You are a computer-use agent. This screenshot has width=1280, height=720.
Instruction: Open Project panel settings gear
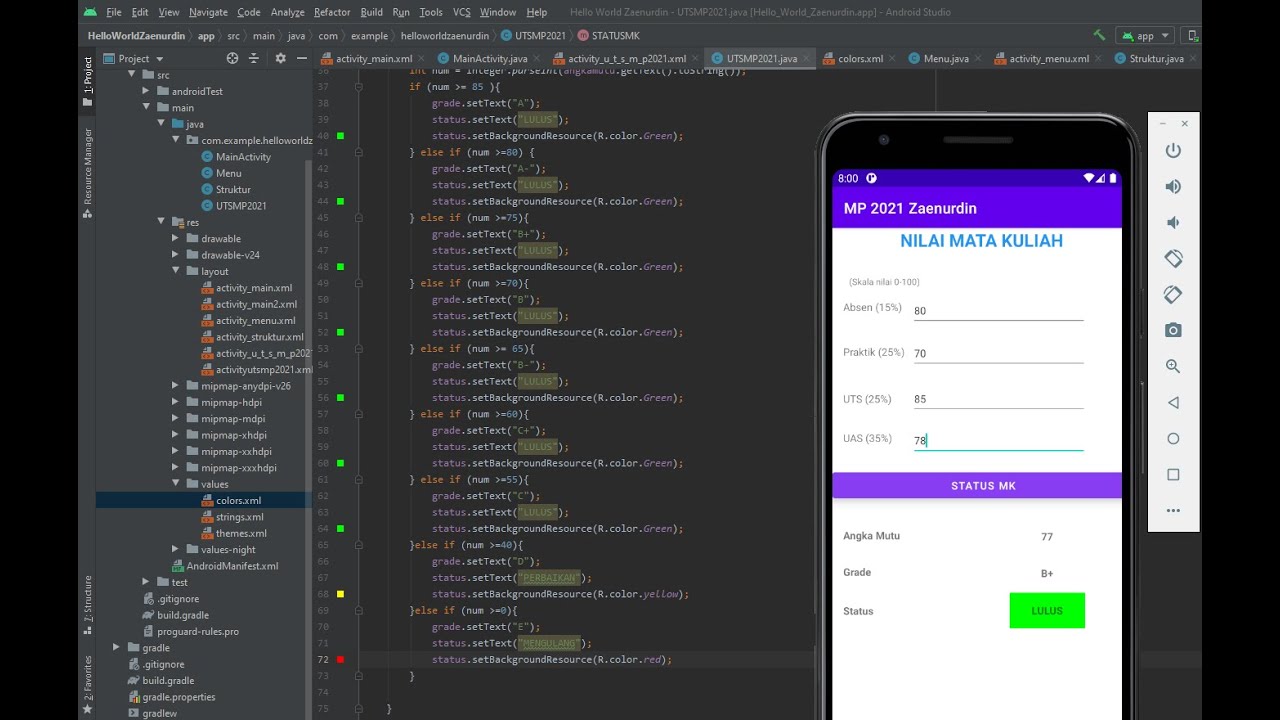pyautogui.click(x=280, y=59)
